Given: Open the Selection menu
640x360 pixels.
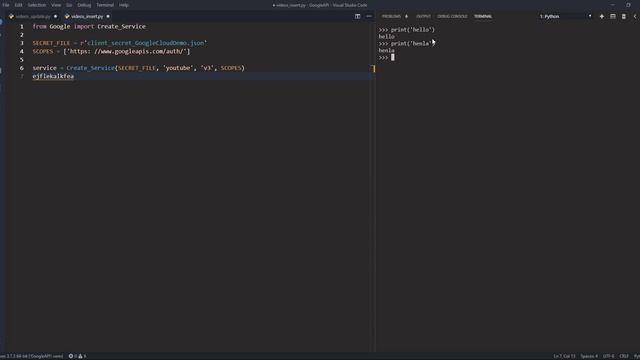Looking at the screenshot, I should [37, 5].
